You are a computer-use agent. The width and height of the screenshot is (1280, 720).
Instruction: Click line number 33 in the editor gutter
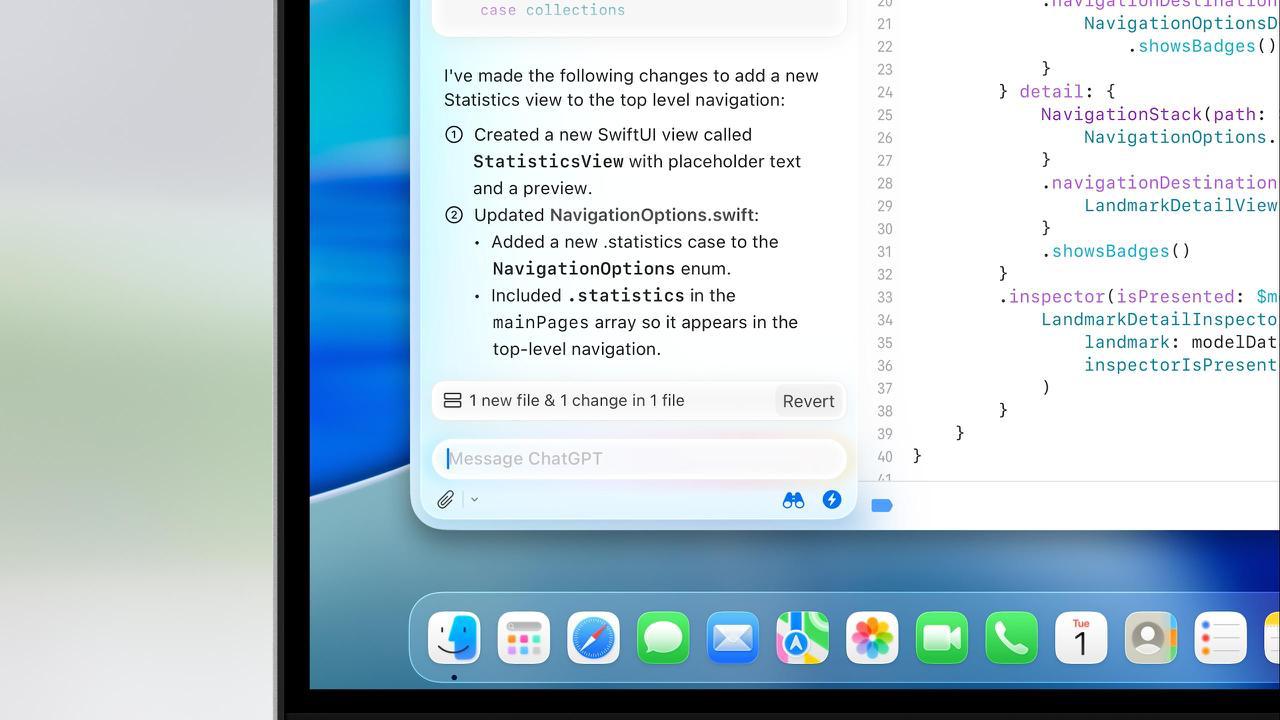884,297
